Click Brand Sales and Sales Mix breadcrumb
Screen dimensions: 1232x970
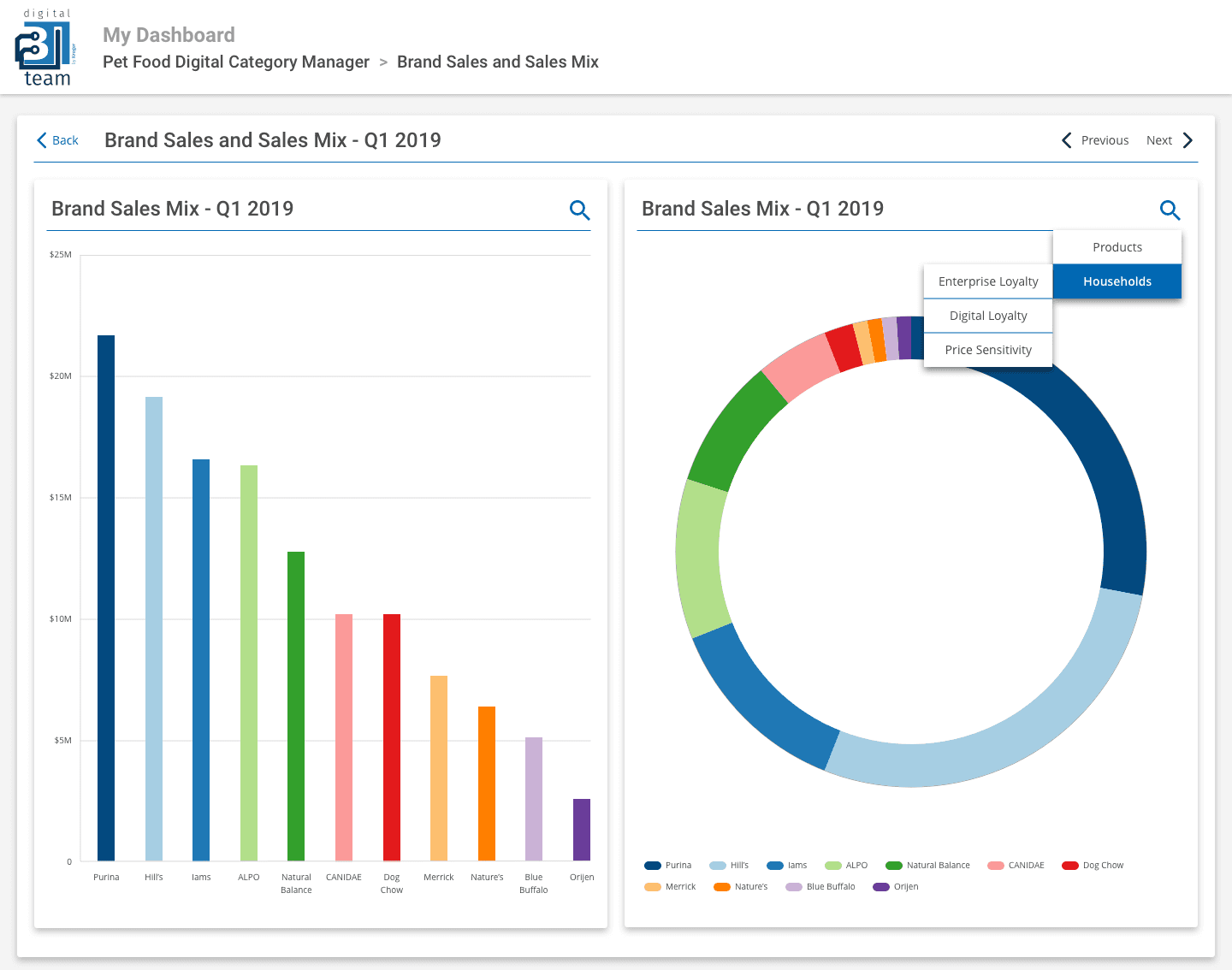click(x=498, y=62)
